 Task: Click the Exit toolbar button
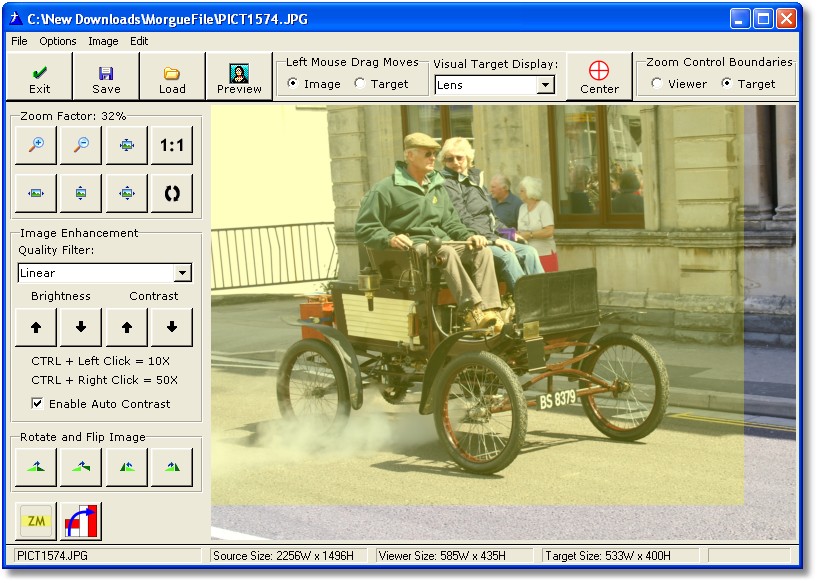coord(39,77)
